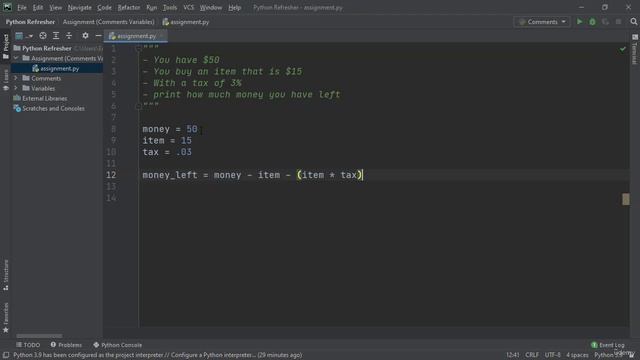Image resolution: width=640 pixels, height=360 pixels.
Task: Open the Problems tool window
Action: pyautogui.click(x=66, y=345)
